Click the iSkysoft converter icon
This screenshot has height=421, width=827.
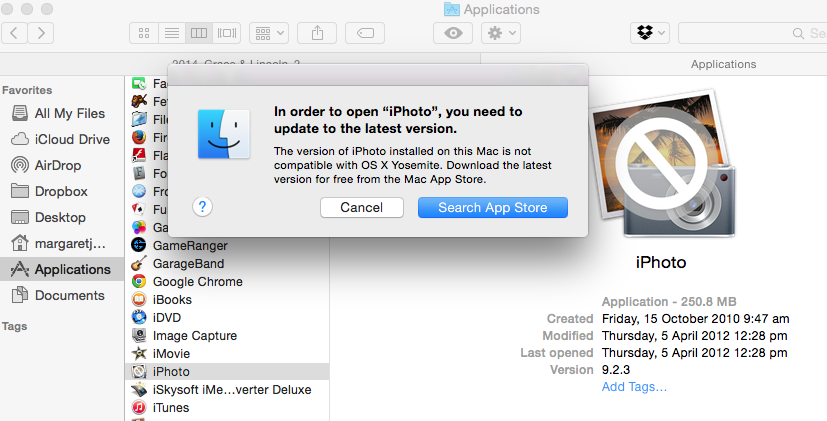139,389
